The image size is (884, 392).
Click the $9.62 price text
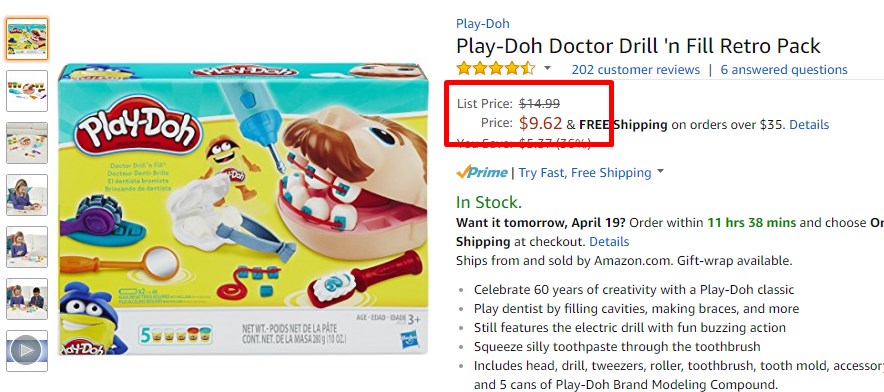[x=541, y=123]
